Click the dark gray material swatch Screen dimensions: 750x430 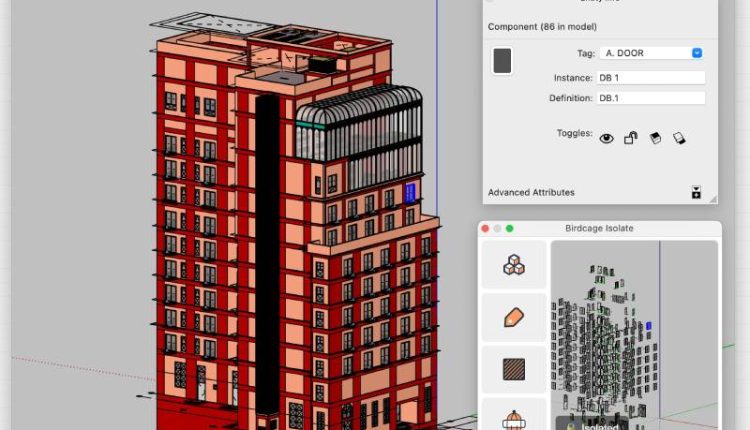[x=503, y=61]
